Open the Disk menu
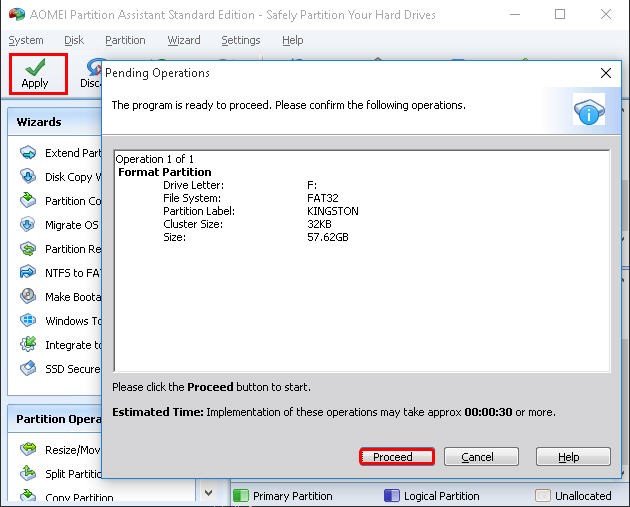630x507 pixels. 74,40
